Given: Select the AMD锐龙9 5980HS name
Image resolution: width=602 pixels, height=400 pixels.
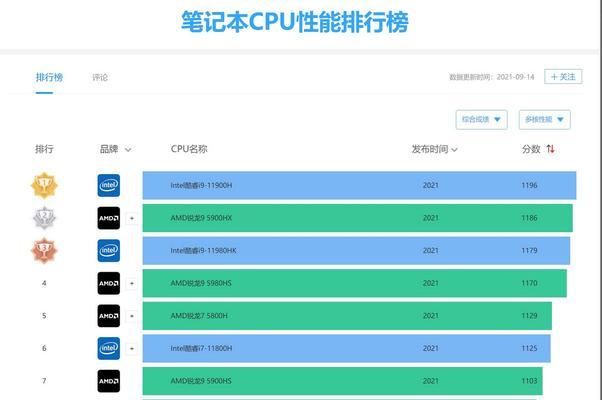Looking at the screenshot, I should point(201,283).
